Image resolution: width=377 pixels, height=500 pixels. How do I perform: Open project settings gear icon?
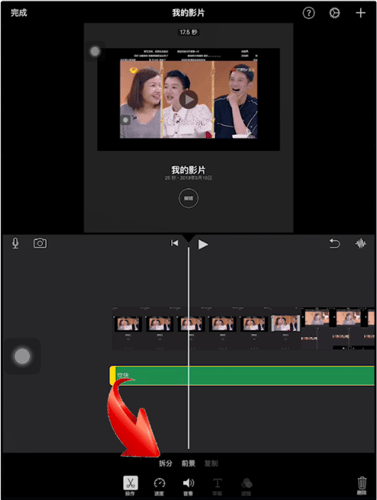pyautogui.click(x=334, y=13)
